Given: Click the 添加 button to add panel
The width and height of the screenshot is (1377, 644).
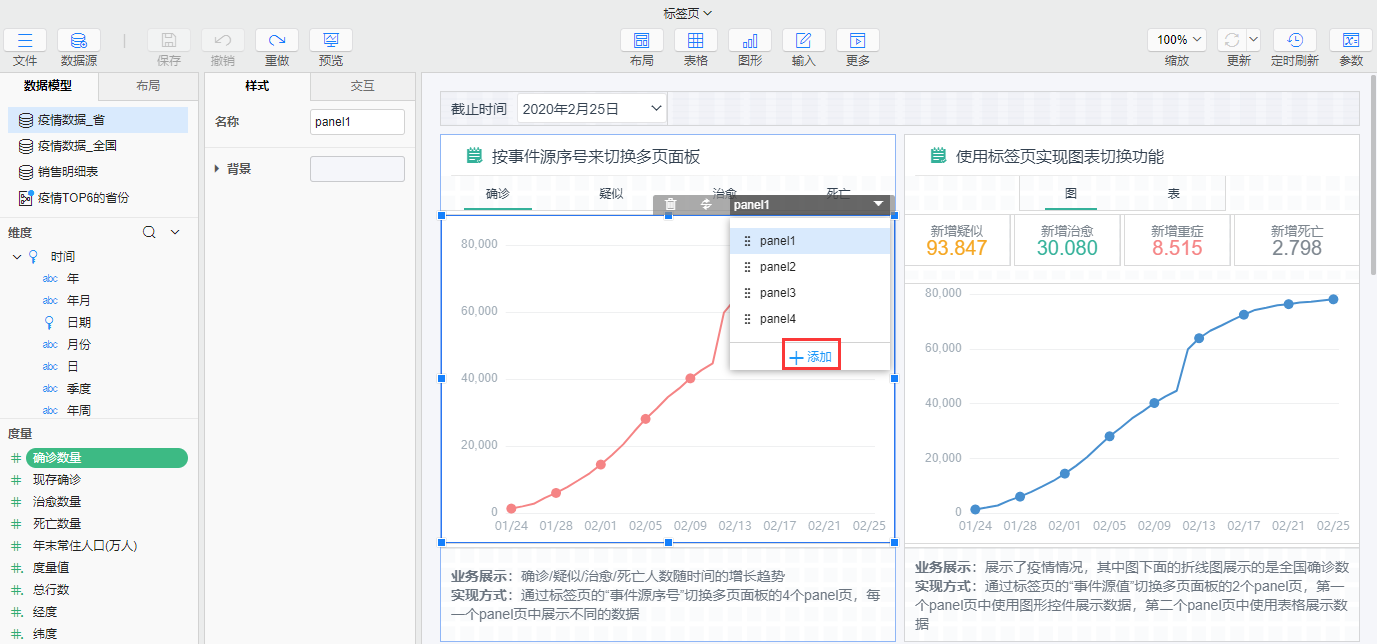Looking at the screenshot, I should (x=811, y=357).
